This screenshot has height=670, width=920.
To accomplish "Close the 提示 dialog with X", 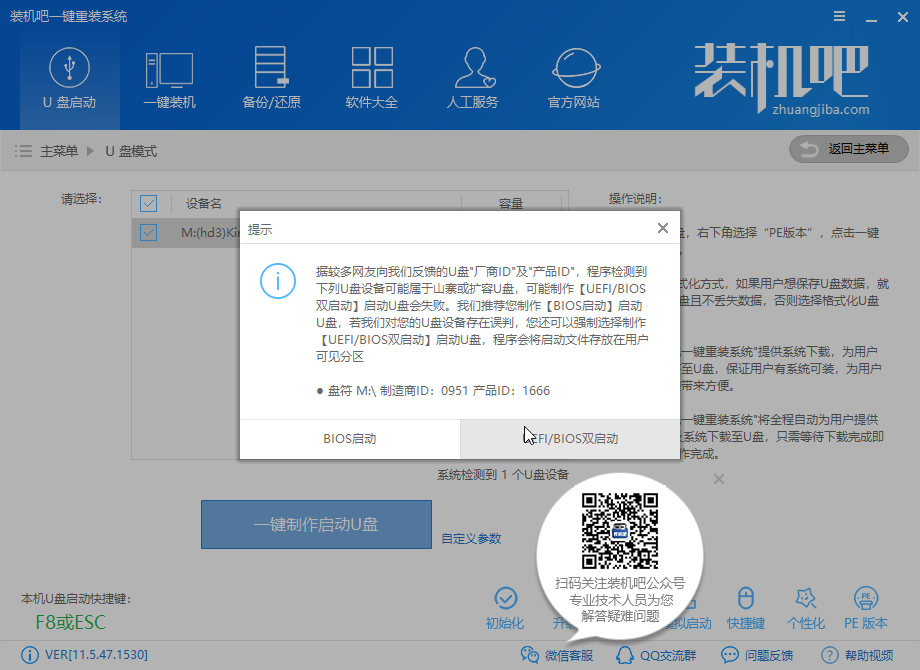I will click(x=662, y=228).
